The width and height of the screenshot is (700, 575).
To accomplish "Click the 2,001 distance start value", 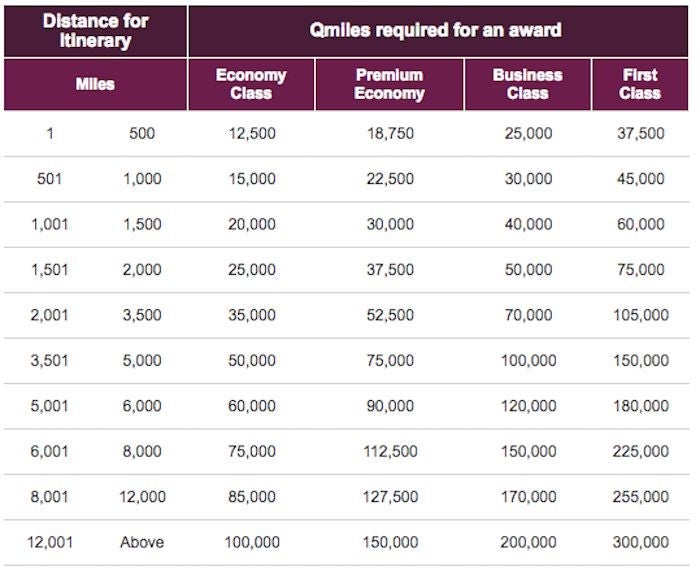I will [x=50, y=315].
